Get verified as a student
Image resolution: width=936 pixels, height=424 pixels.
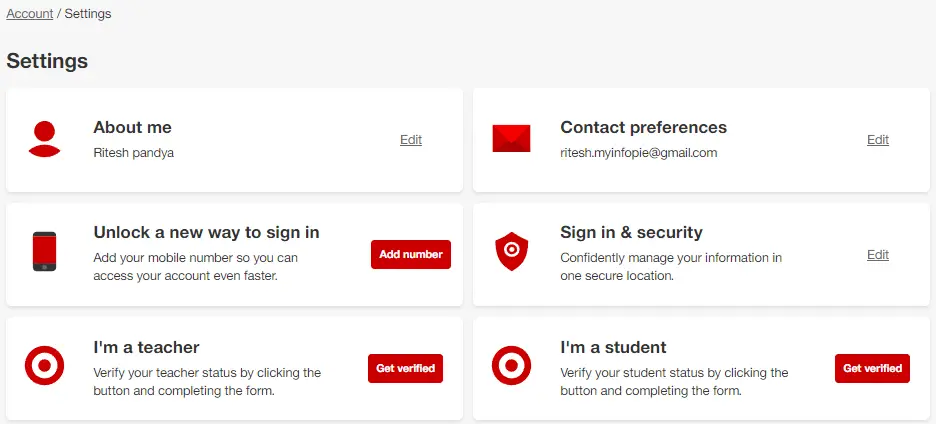(x=872, y=368)
